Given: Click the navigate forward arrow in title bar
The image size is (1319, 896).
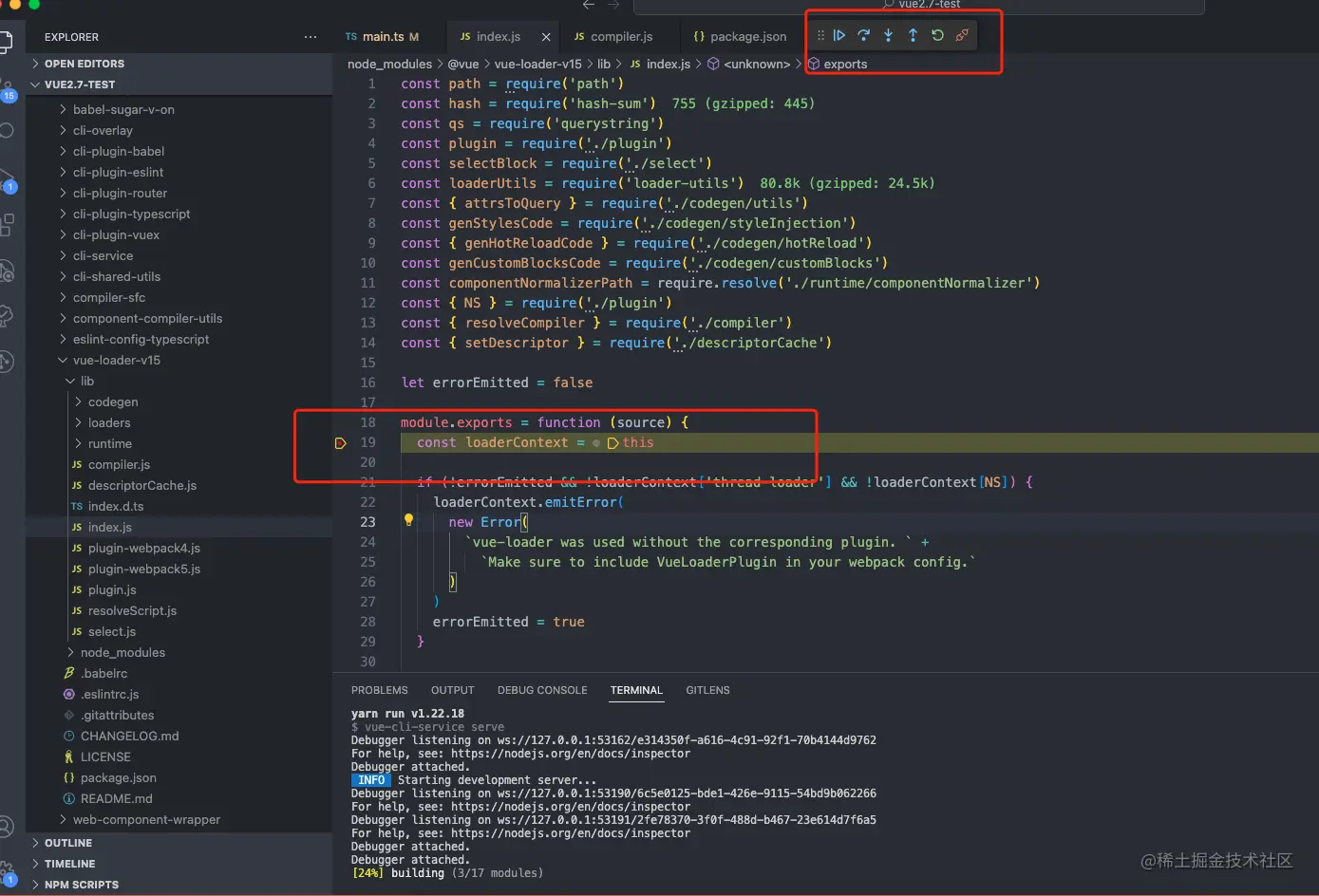Looking at the screenshot, I should [613, 5].
